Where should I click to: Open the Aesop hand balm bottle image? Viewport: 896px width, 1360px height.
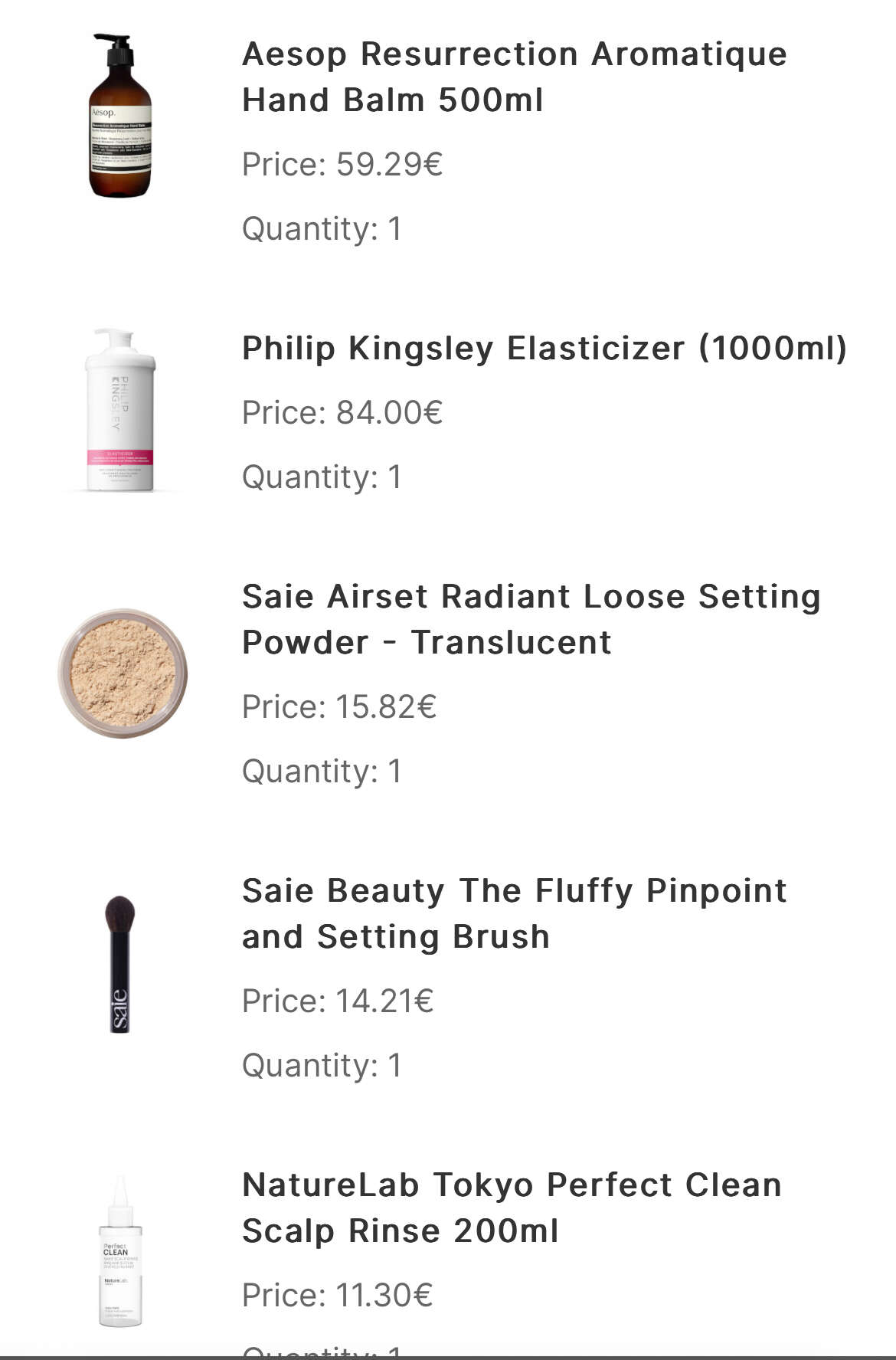coord(121,115)
